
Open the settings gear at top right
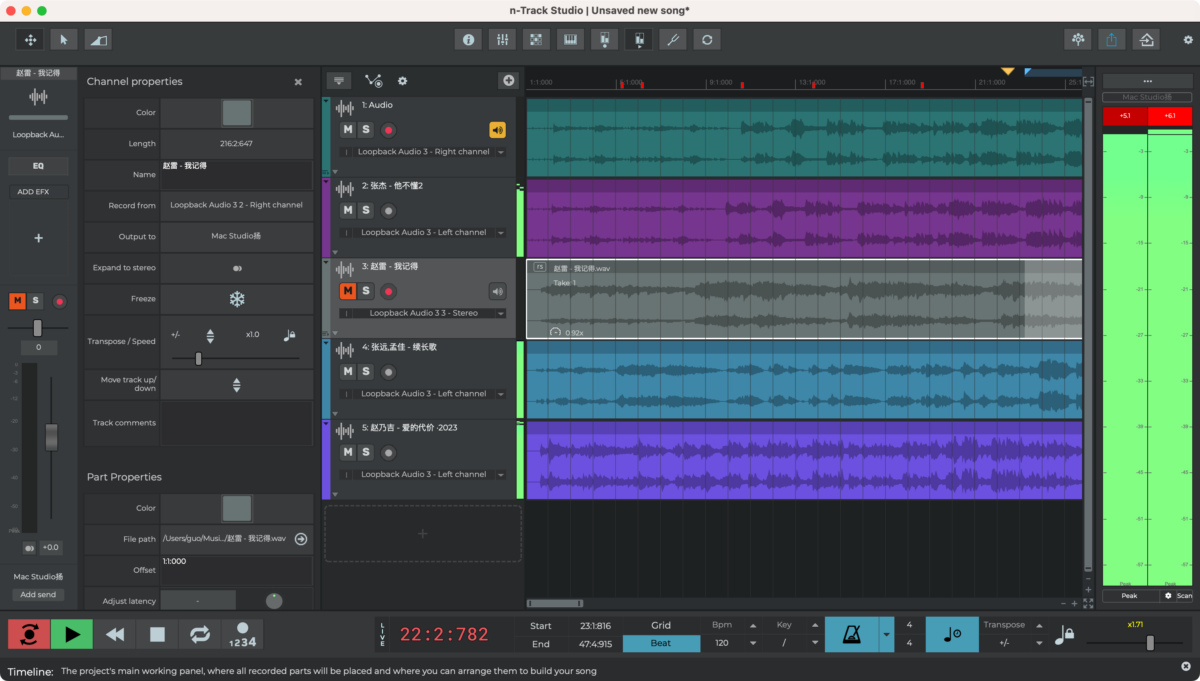click(x=1188, y=40)
